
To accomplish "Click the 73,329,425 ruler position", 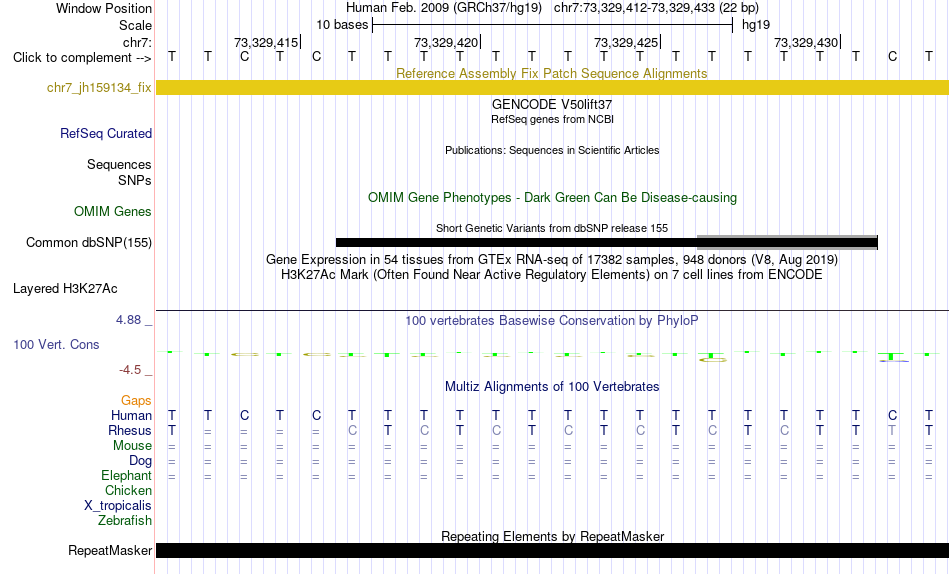I will pos(626,42).
